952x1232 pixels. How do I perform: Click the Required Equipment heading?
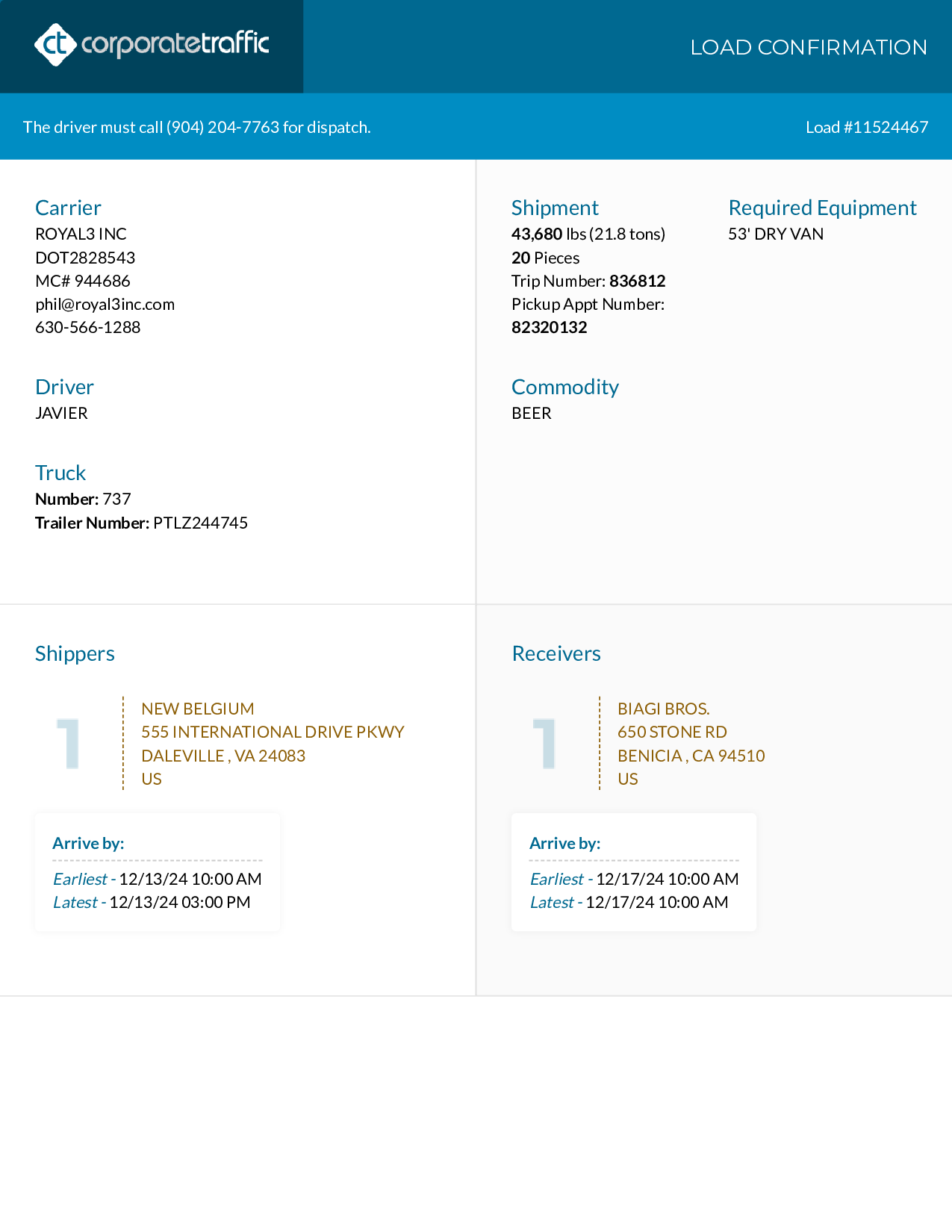(822, 208)
